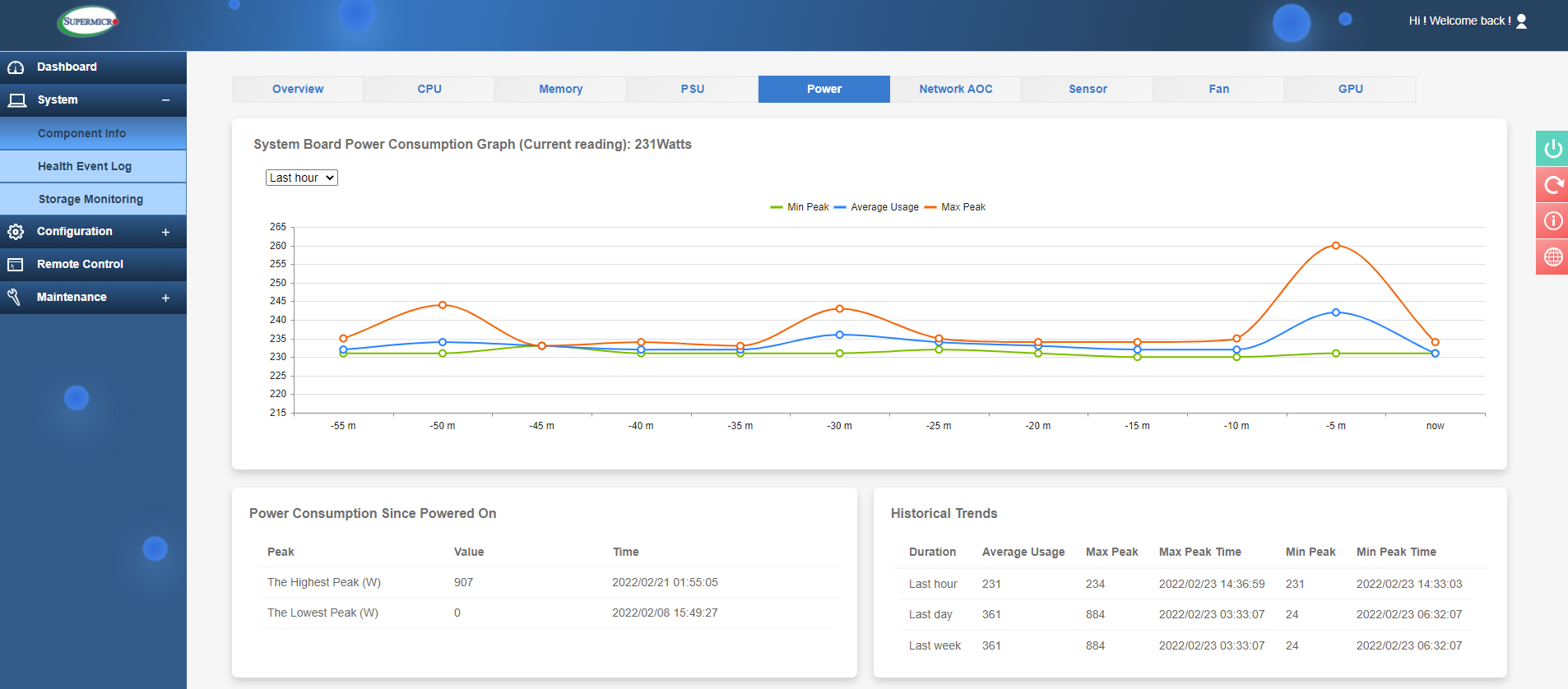Click the Max Peak point at -5 m
Viewport: 1568px width, 689px height.
pos(1335,246)
